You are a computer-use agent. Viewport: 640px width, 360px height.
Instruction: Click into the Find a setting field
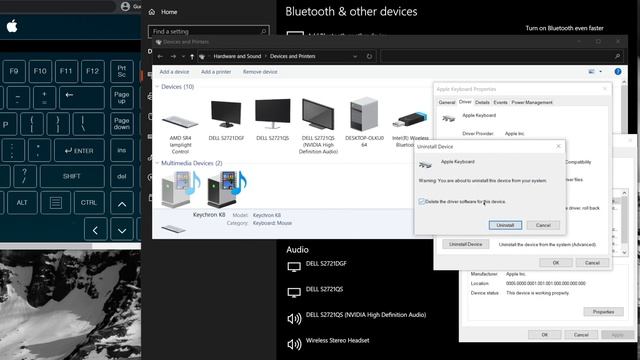click(x=209, y=31)
